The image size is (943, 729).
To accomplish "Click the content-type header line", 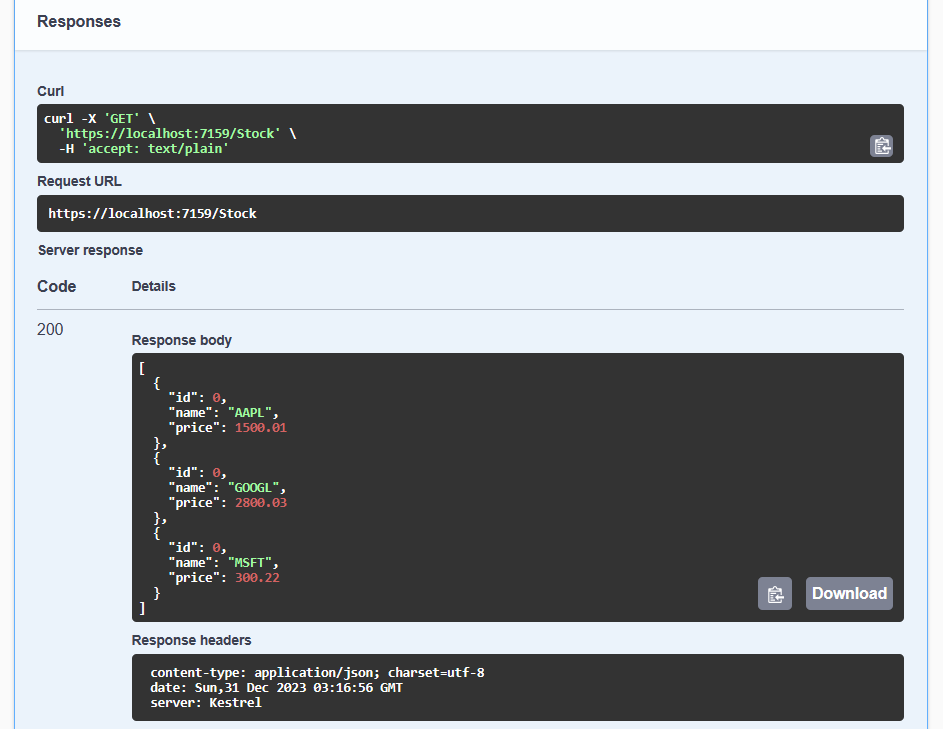I will (x=317, y=672).
